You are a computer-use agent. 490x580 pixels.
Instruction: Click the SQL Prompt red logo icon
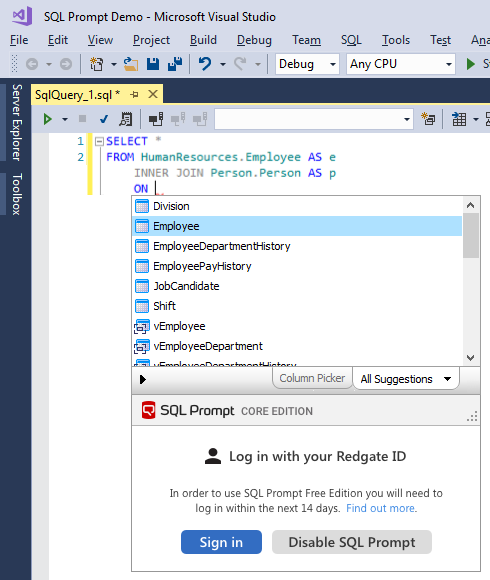[x=149, y=410]
